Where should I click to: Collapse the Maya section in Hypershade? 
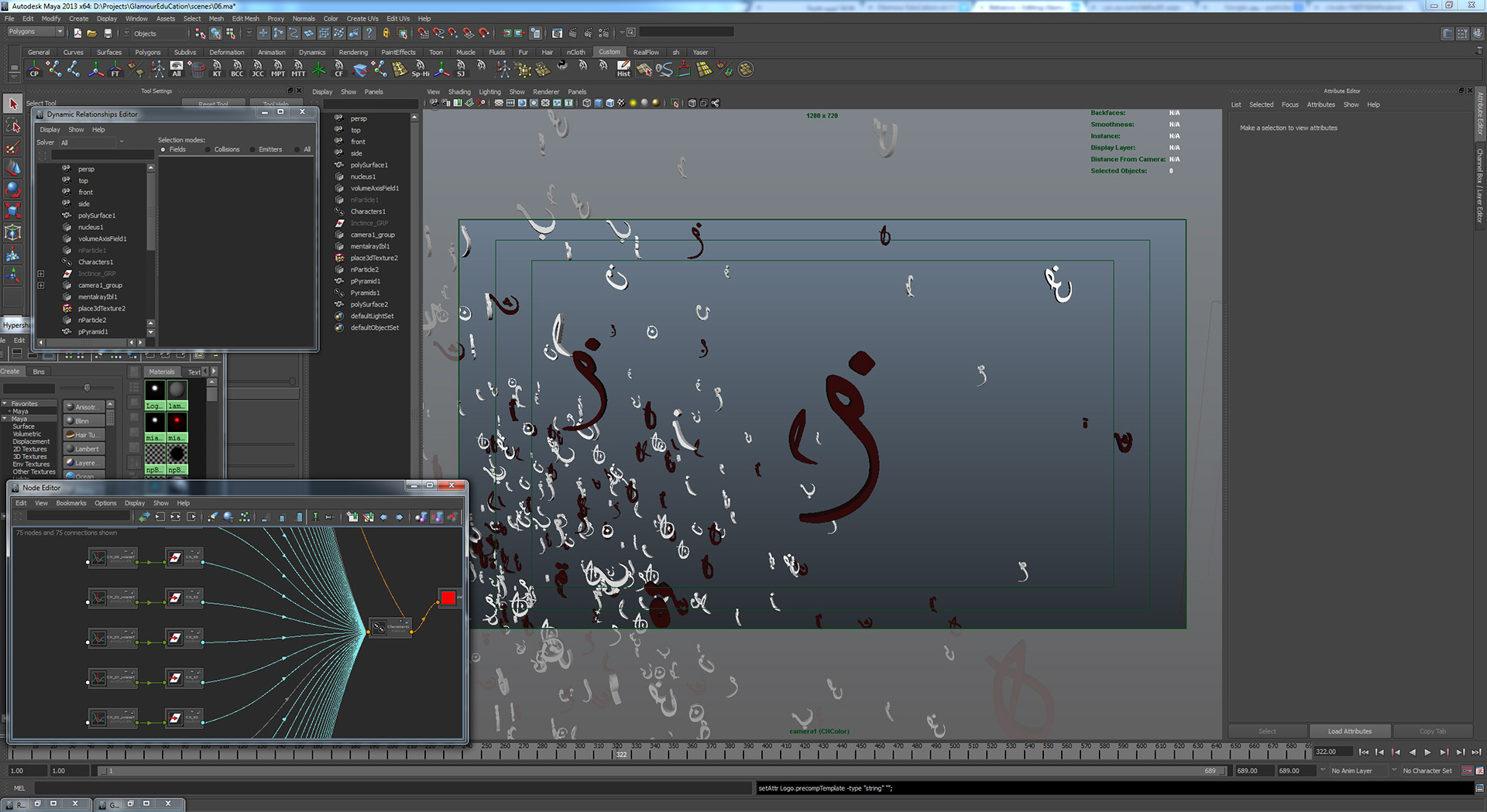click(5, 419)
